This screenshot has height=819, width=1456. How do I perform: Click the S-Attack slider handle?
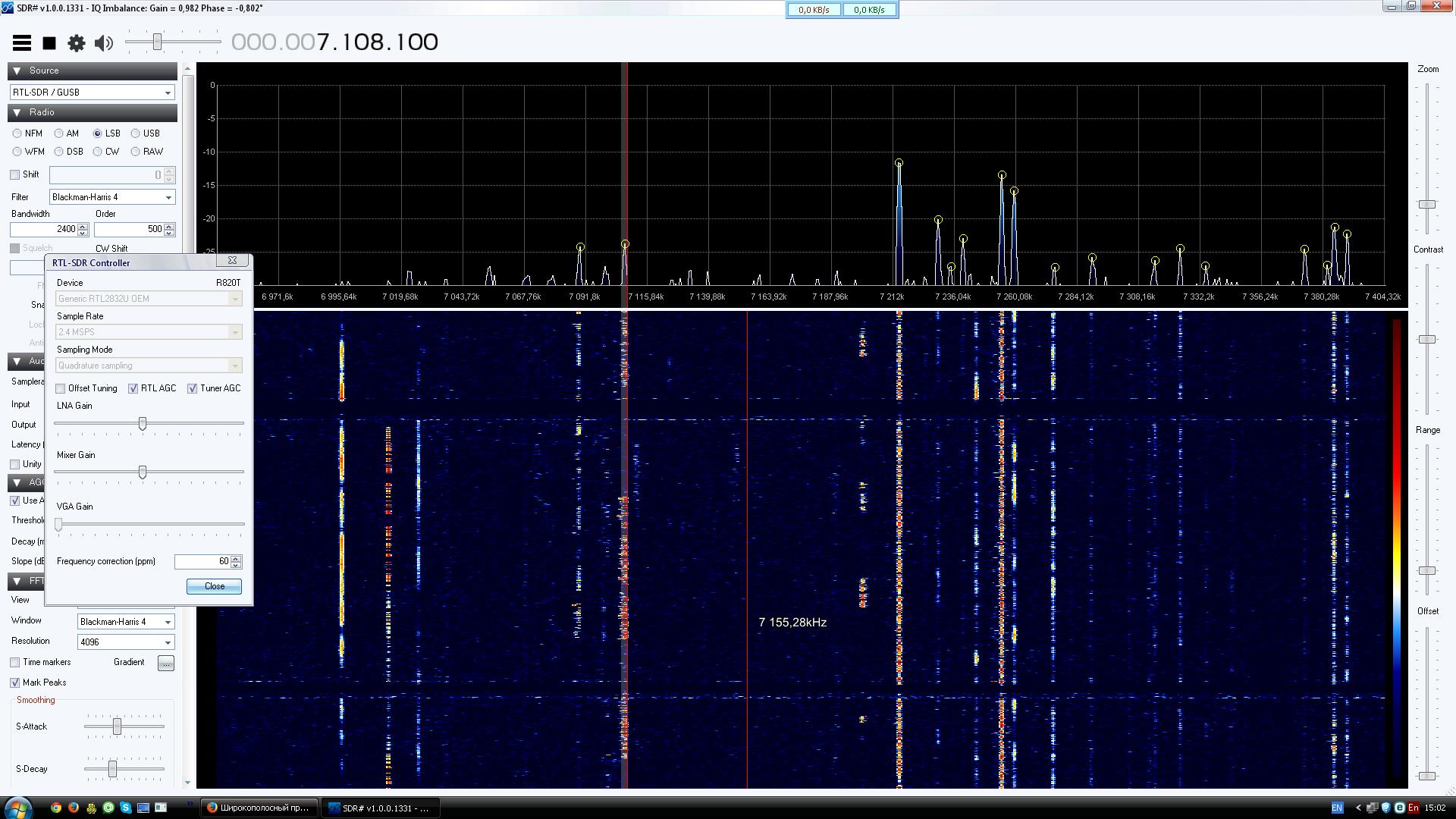[x=117, y=726]
